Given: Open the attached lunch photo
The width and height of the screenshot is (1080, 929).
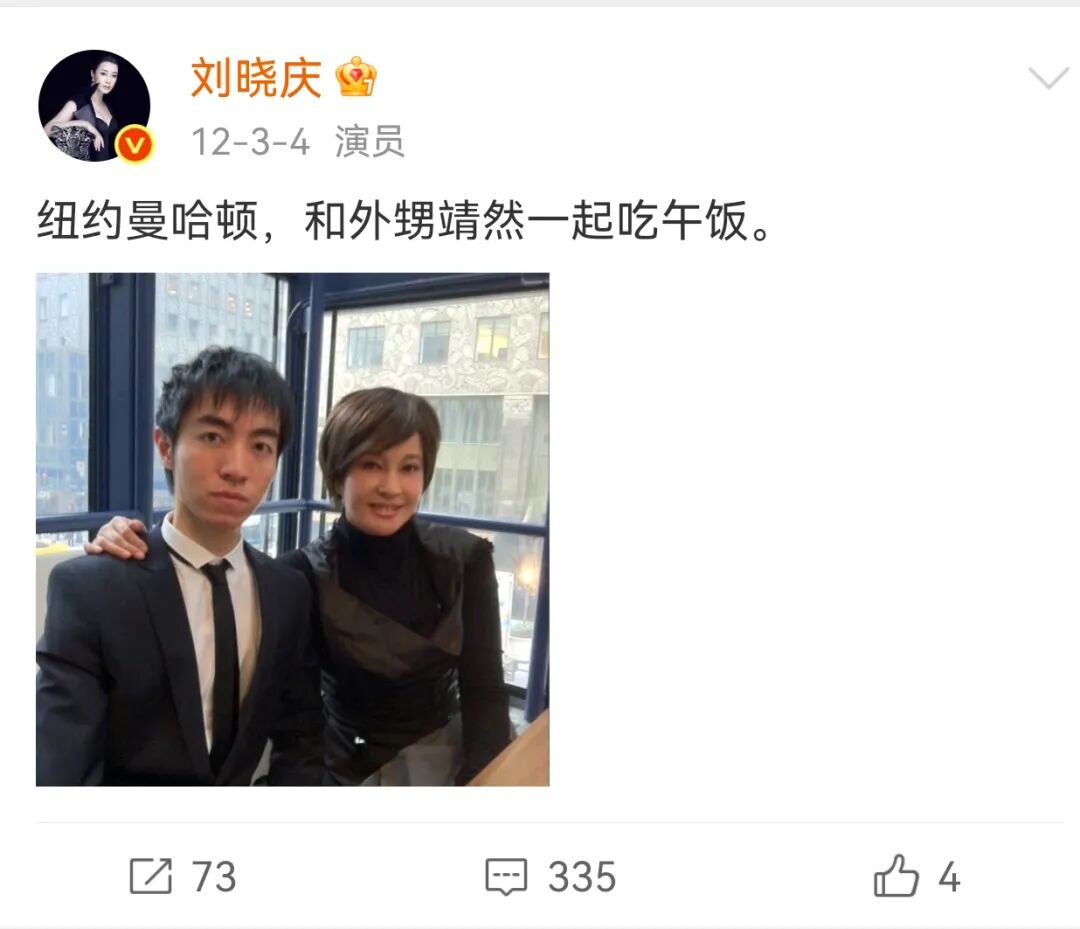Looking at the screenshot, I should [x=293, y=530].
